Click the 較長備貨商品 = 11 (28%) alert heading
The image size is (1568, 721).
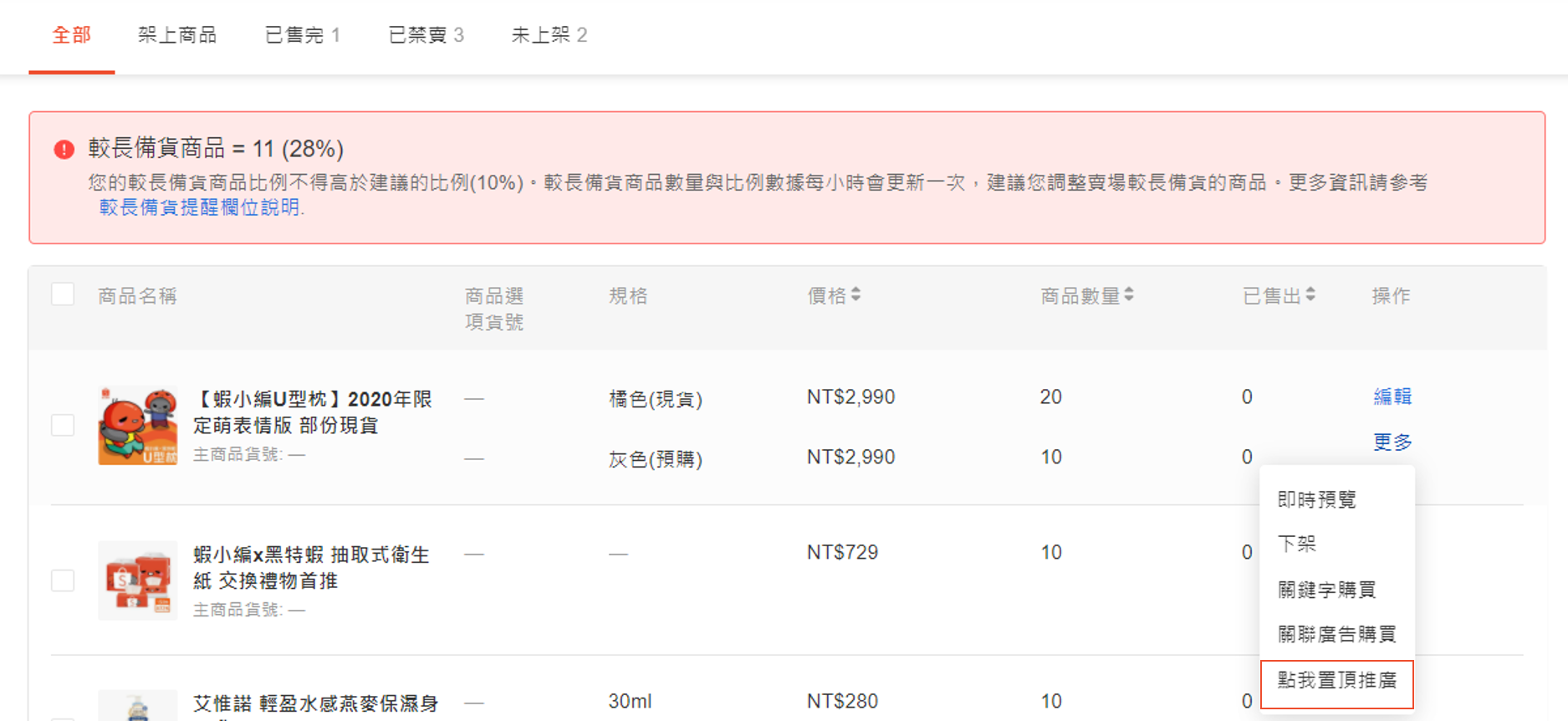216,149
